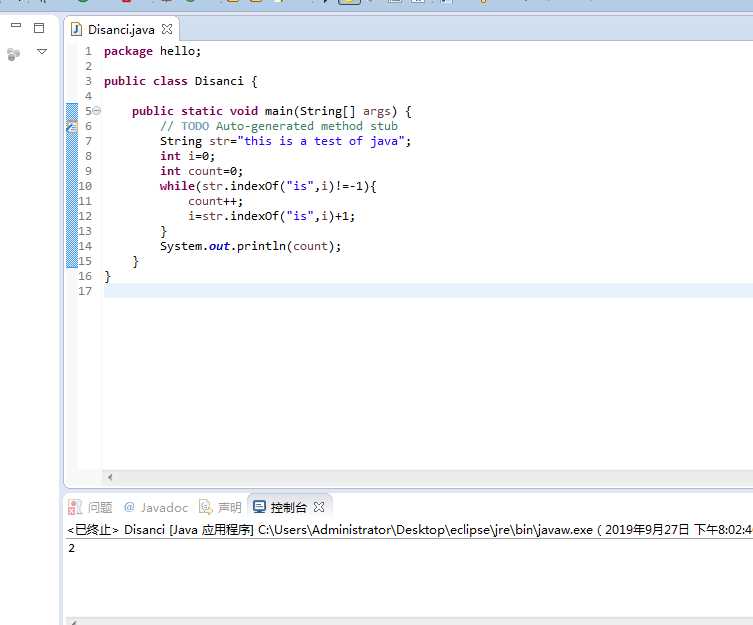
Task: Click the "int i=0;" statement
Action: pos(187,156)
